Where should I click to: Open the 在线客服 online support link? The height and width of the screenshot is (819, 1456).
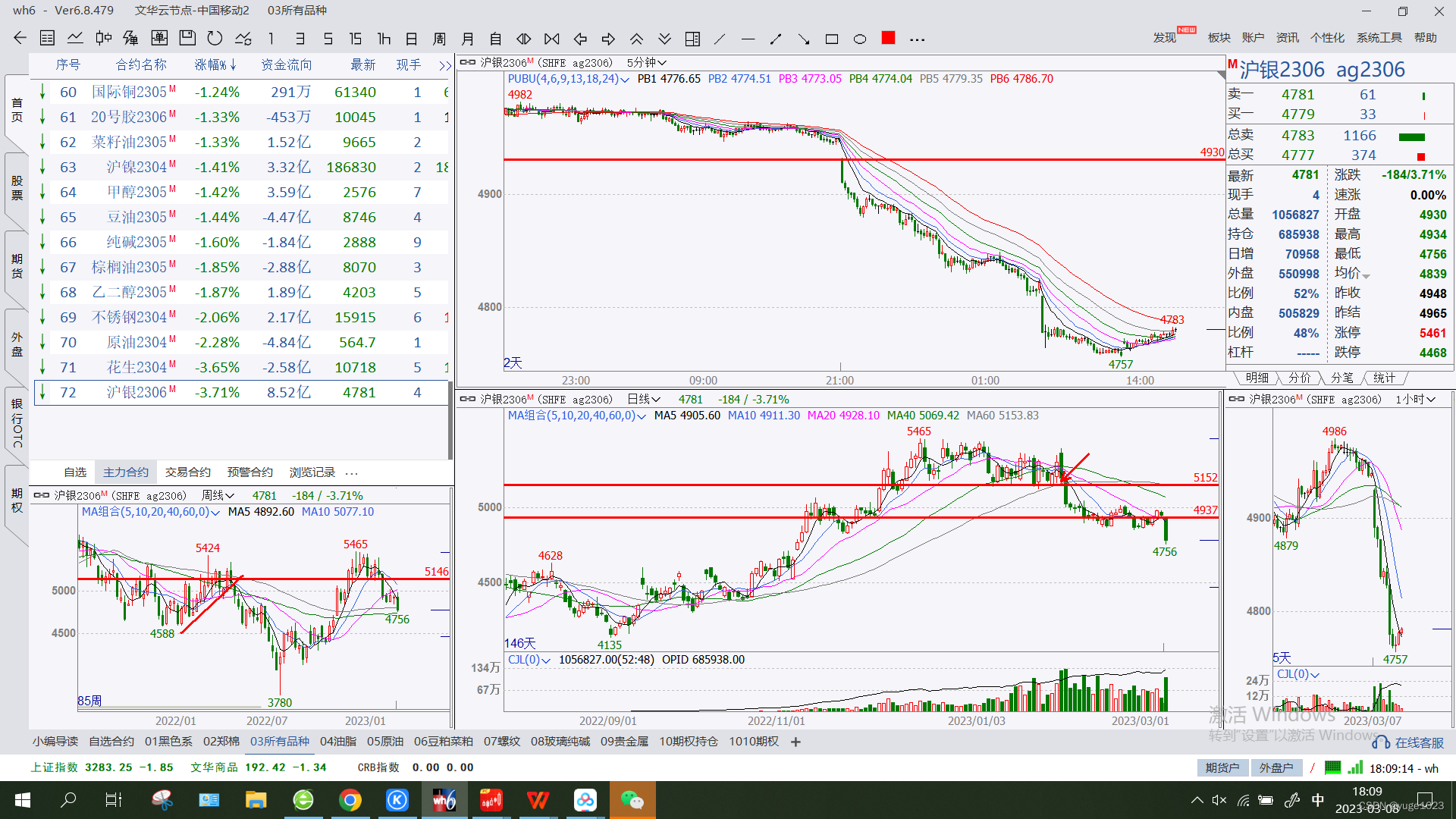click(x=1409, y=742)
